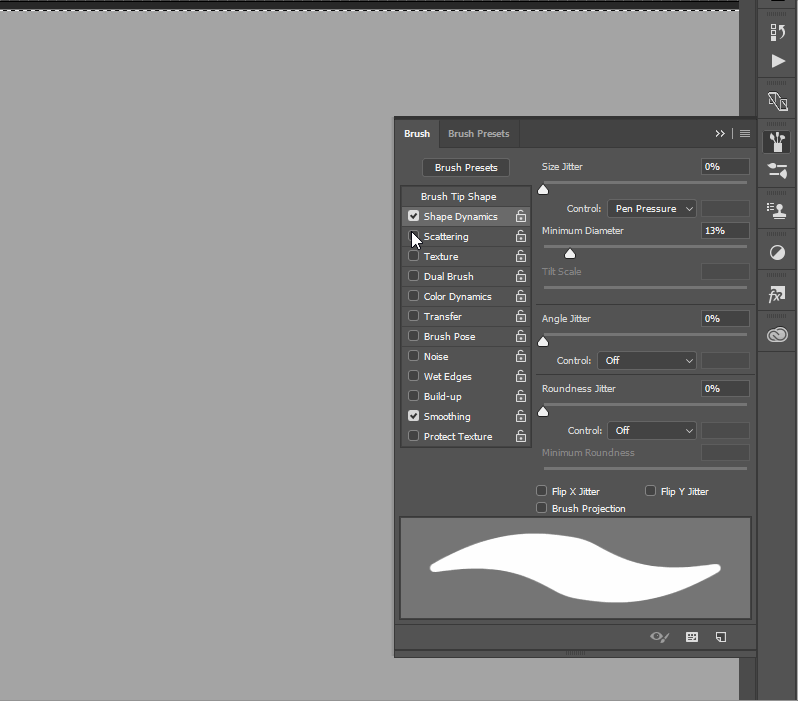The image size is (798, 701).
Task: Open Roundness Jitter Control dropdown
Action: click(651, 431)
